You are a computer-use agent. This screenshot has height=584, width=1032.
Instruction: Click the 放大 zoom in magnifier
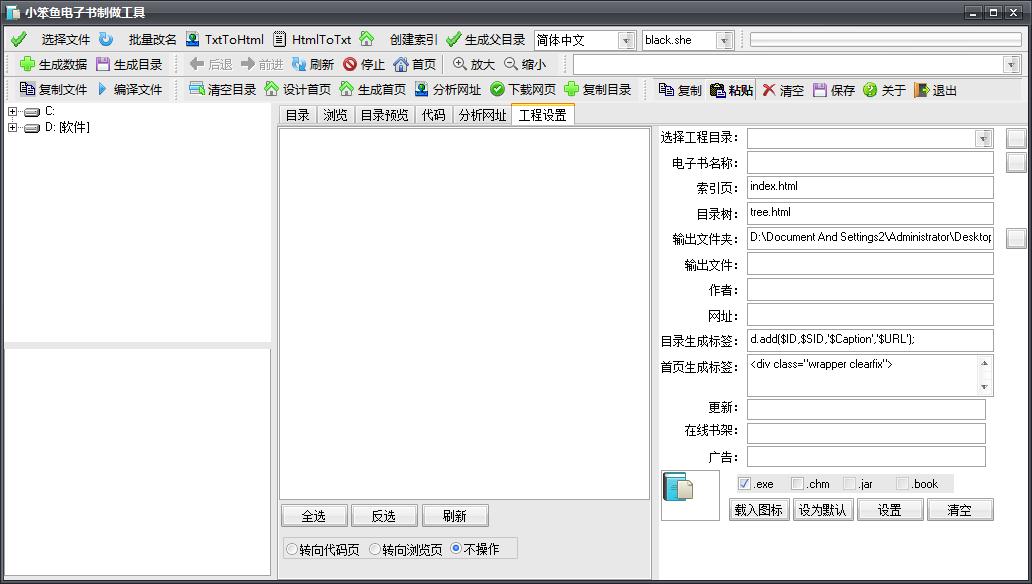click(x=460, y=64)
